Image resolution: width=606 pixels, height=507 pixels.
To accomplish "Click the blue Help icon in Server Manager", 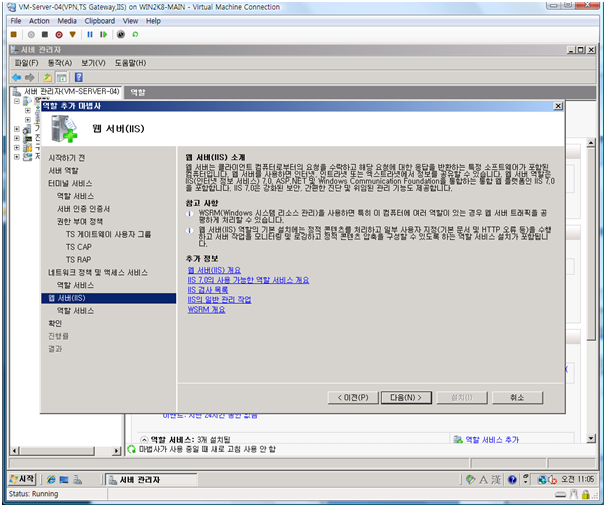I will tap(79, 77).
